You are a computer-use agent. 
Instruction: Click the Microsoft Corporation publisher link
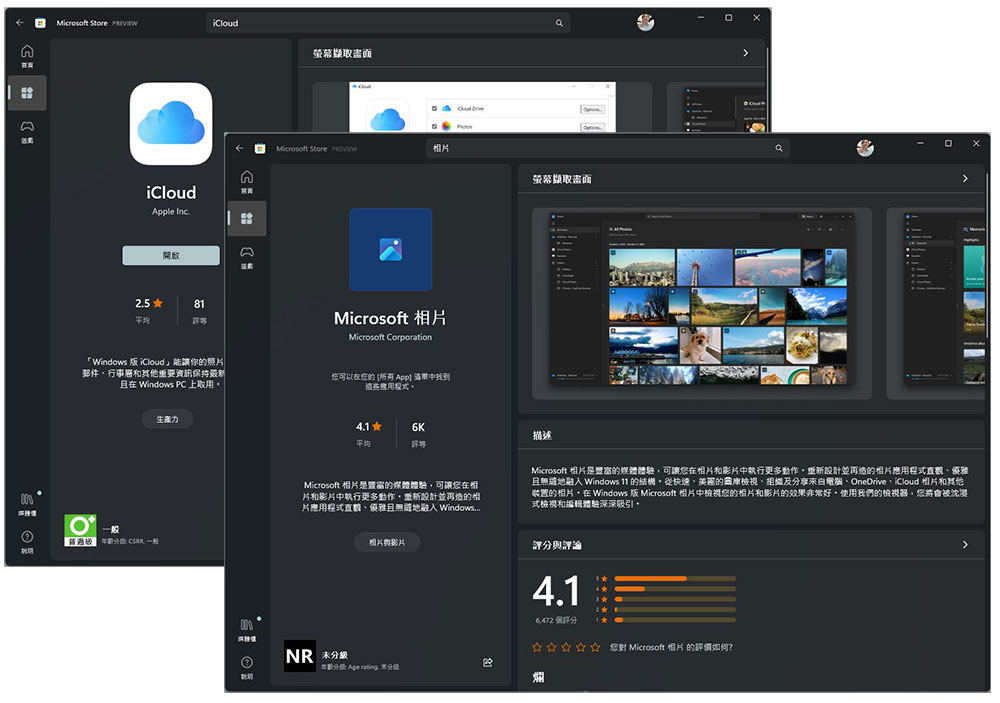(390, 337)
